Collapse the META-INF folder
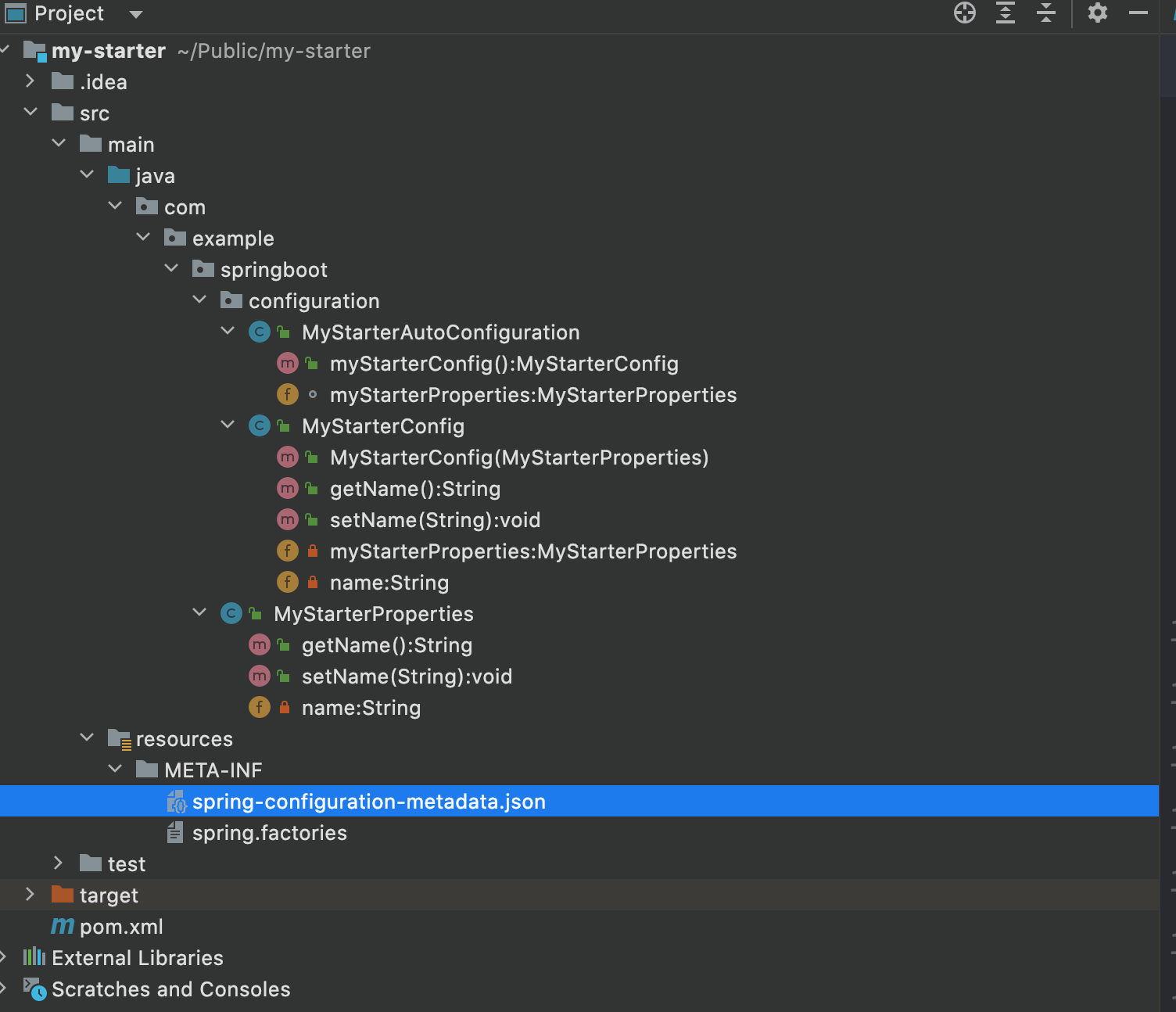 (115, 770)
